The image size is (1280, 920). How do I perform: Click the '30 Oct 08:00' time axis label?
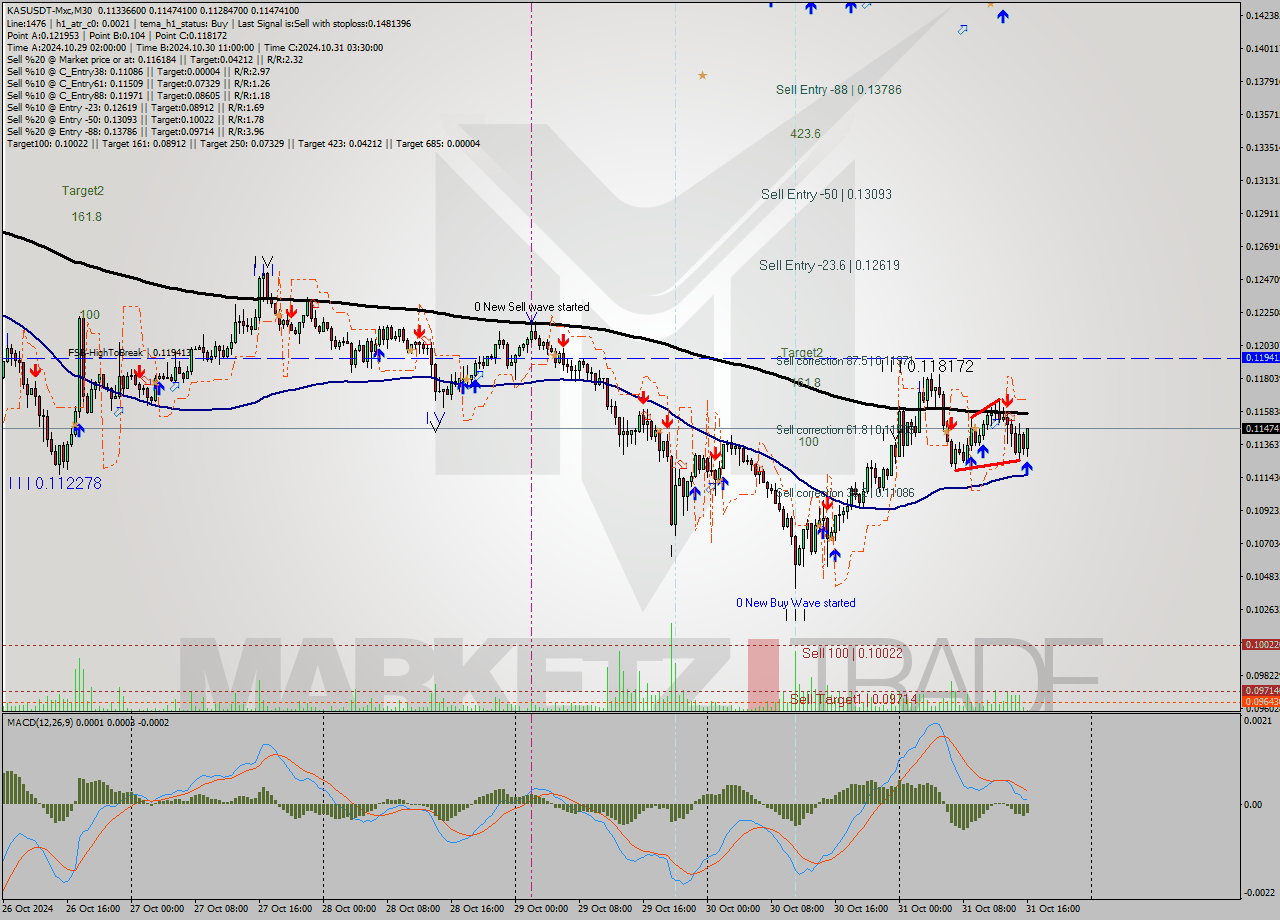pos(797,909)
